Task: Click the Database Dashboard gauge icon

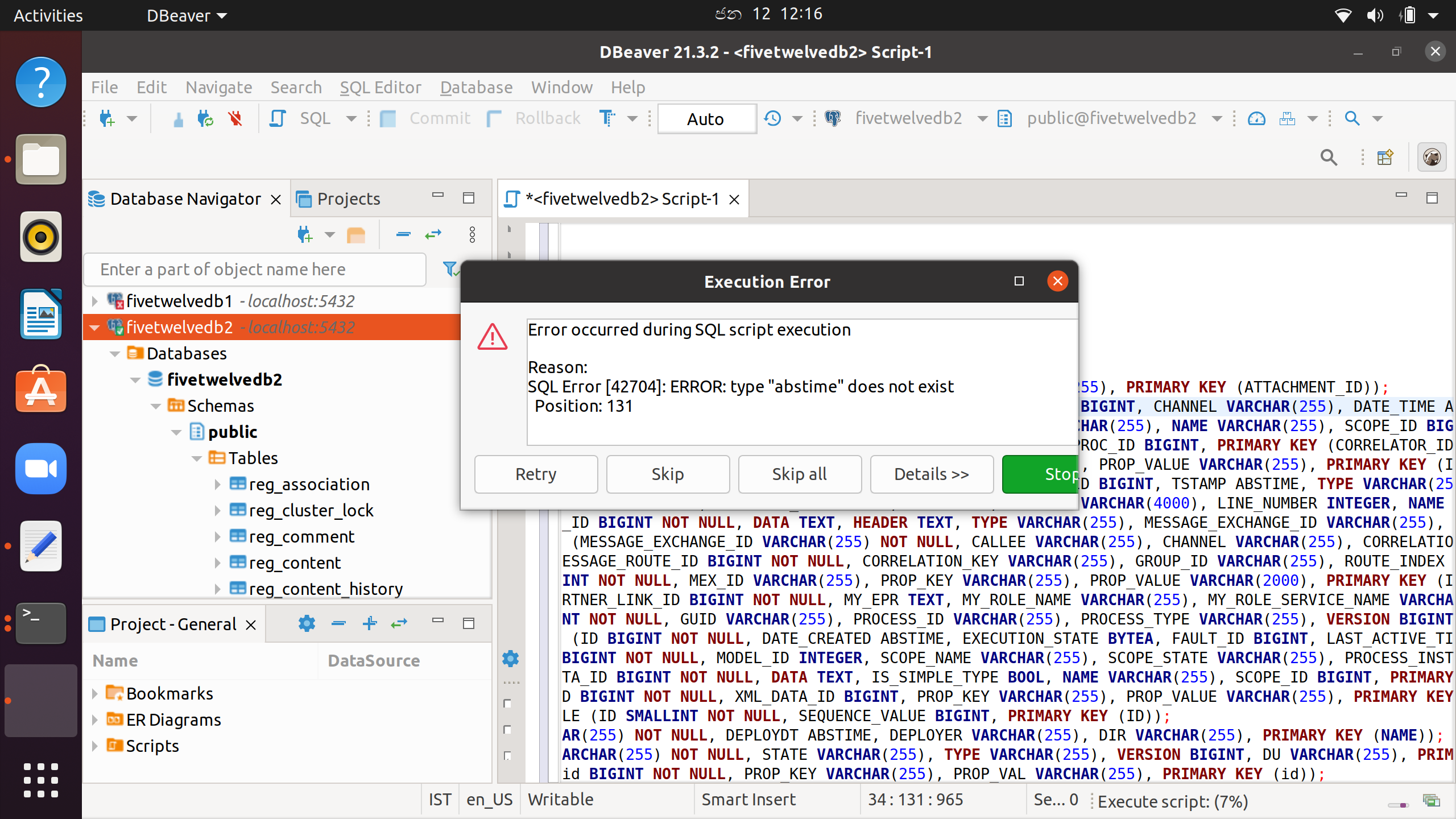Action: click(1256, 118)
